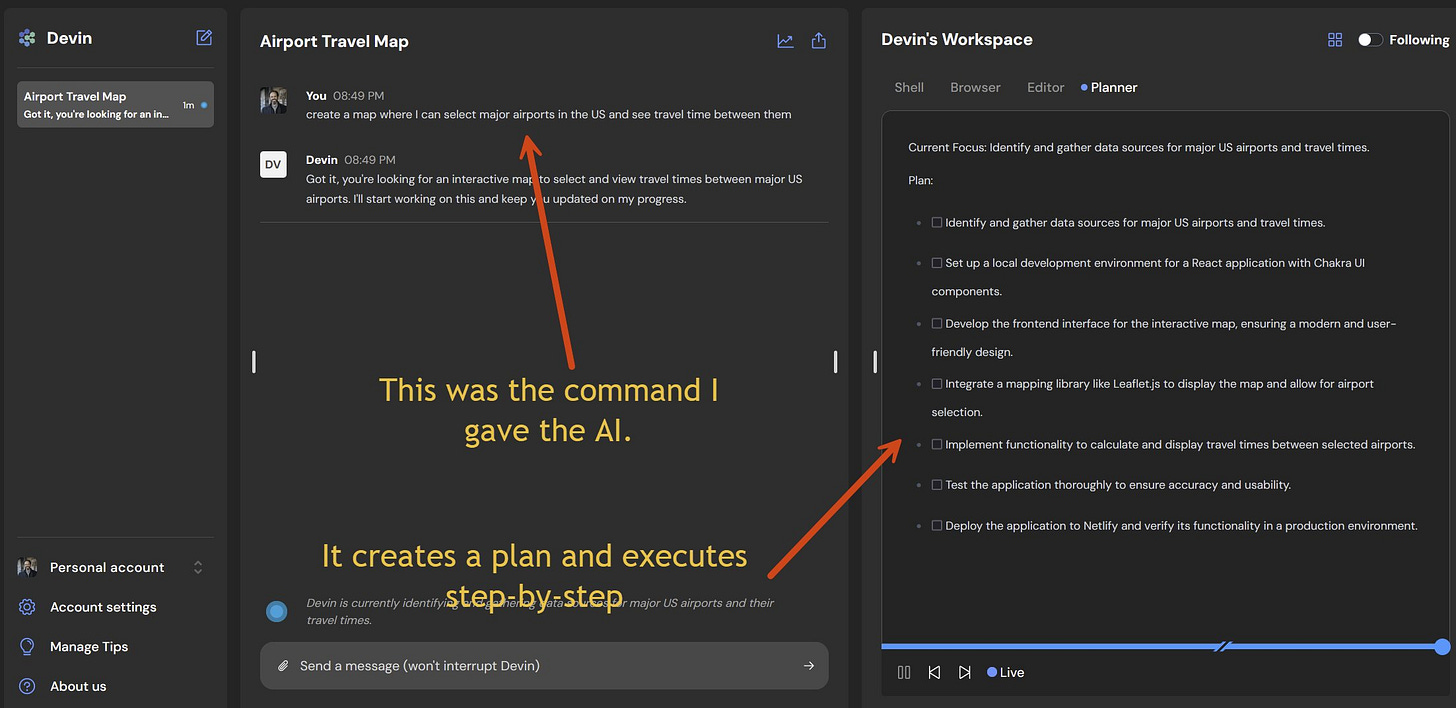Screen dimensions: 1456x708
Task: Check 'Implement functionality to calculate' step
Action: coord(937,445)
